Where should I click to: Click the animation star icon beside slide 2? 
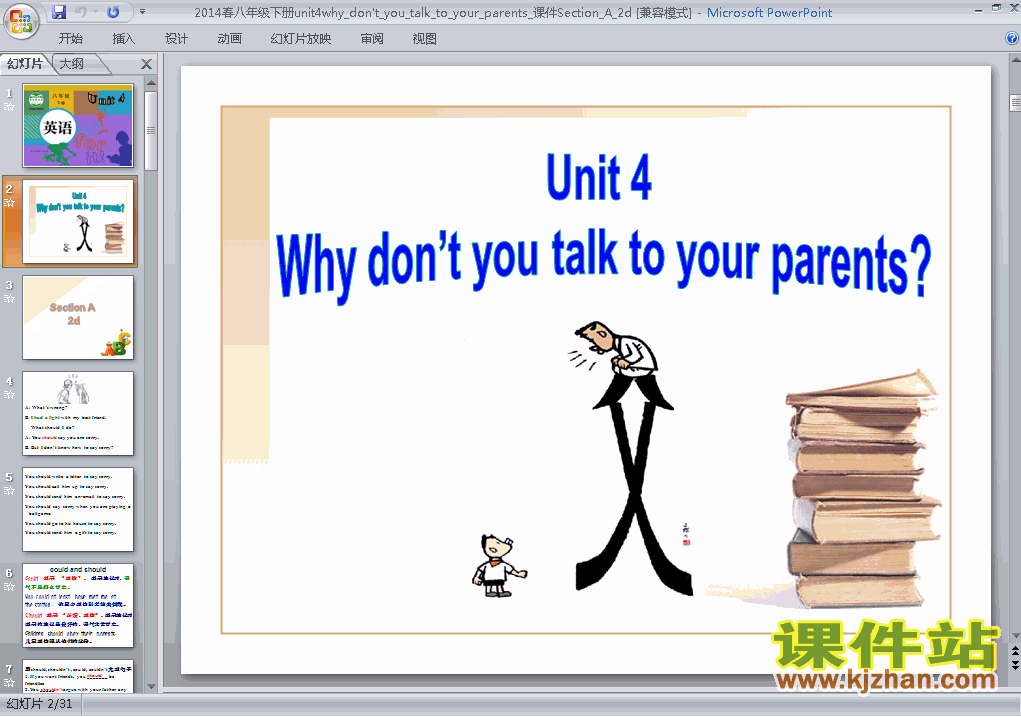pyautogui.click(x=9, y=203)
